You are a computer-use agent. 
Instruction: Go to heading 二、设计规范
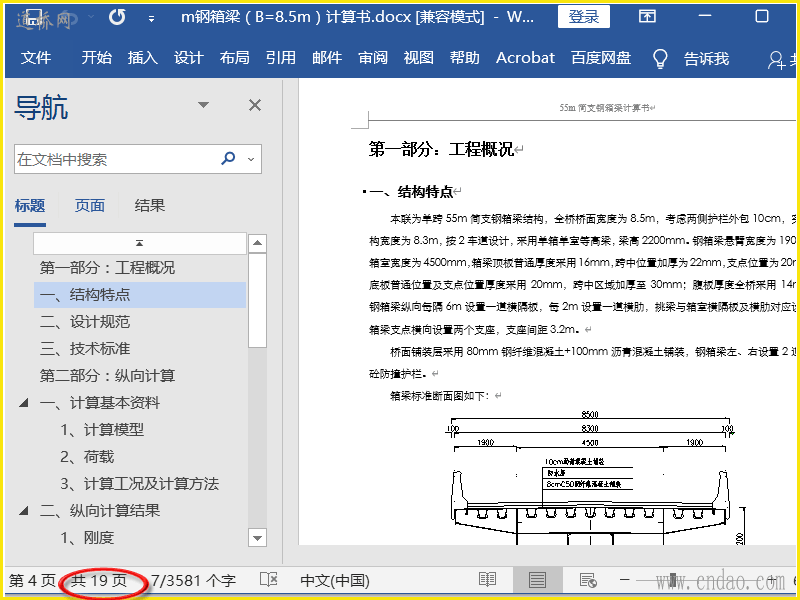tap(85, 321)
